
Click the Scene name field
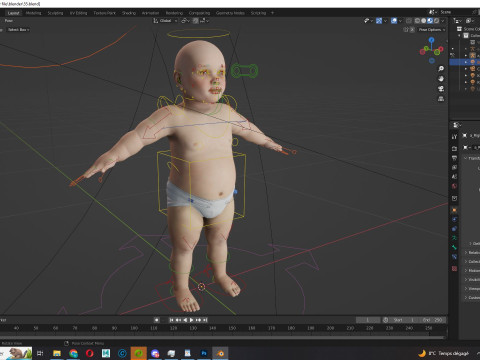pyautogui.click(x=455, y=12)
